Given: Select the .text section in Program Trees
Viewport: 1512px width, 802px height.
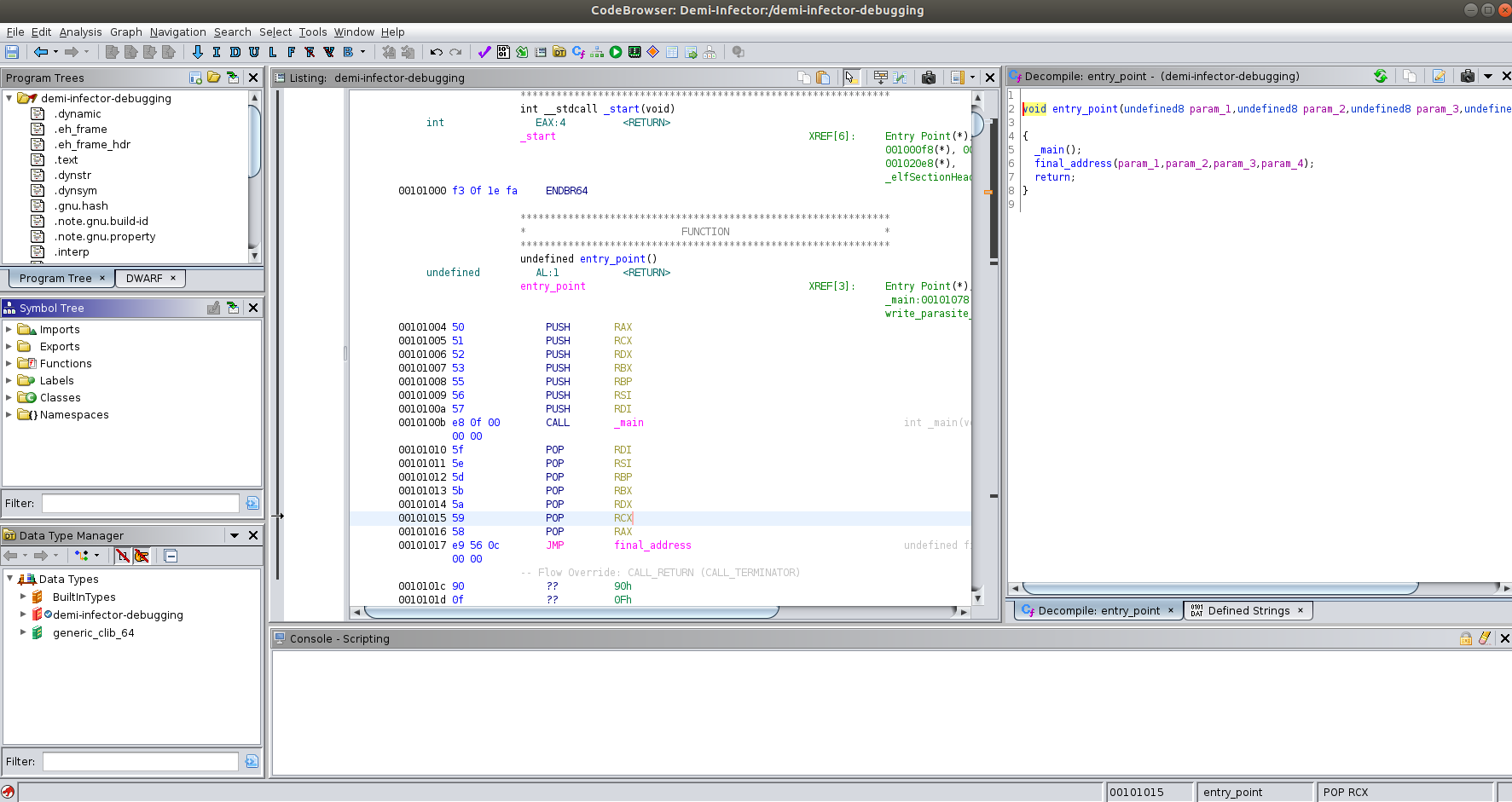Looking at the screenshot, I should click(x=67, y=160).
